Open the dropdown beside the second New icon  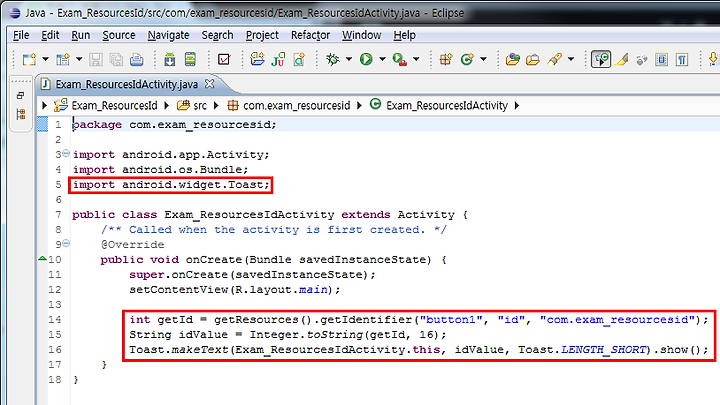tap(79, 59)
